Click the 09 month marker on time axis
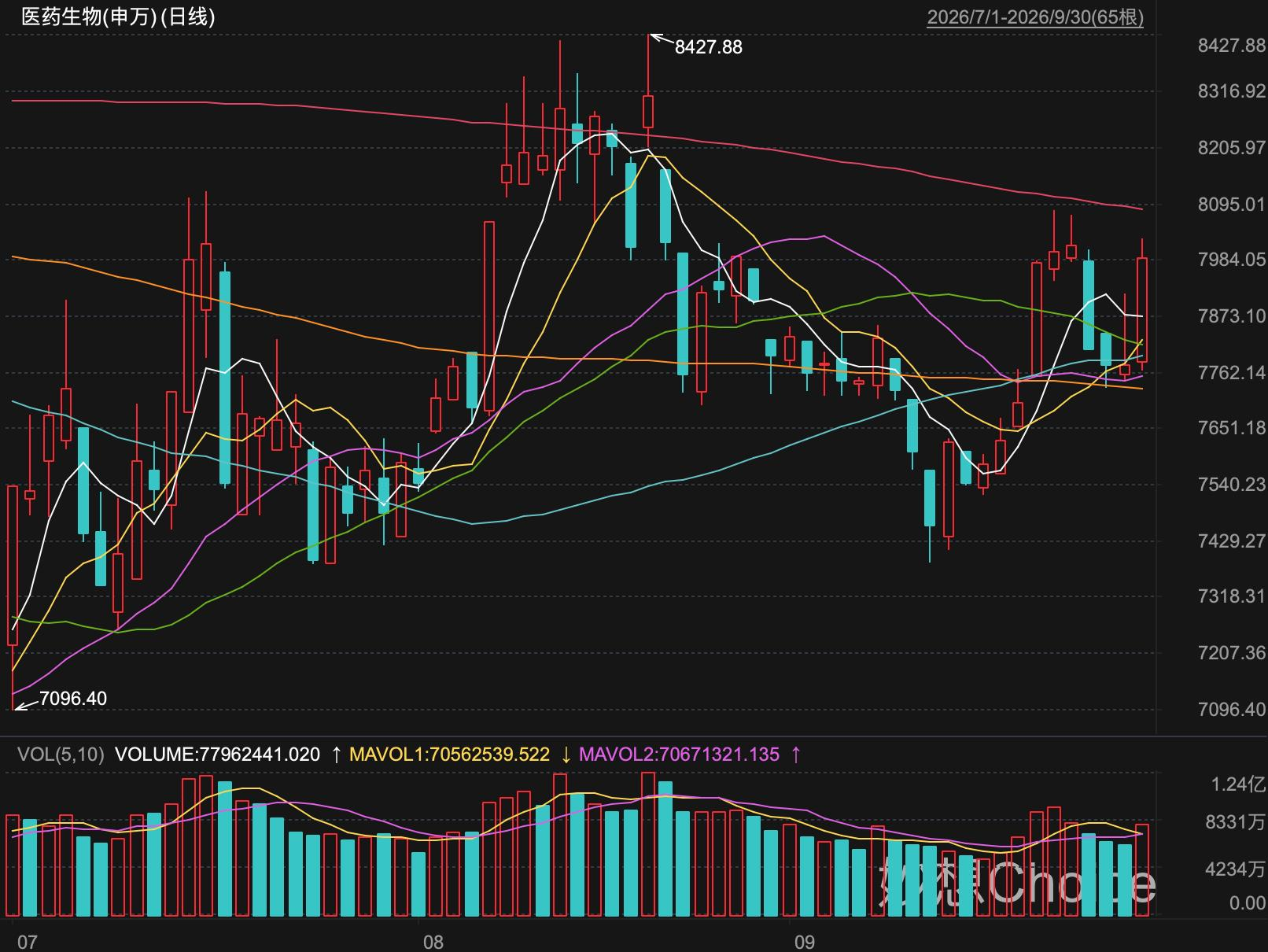The width and height of the screenshot is (1268, 952). (804, 942)
